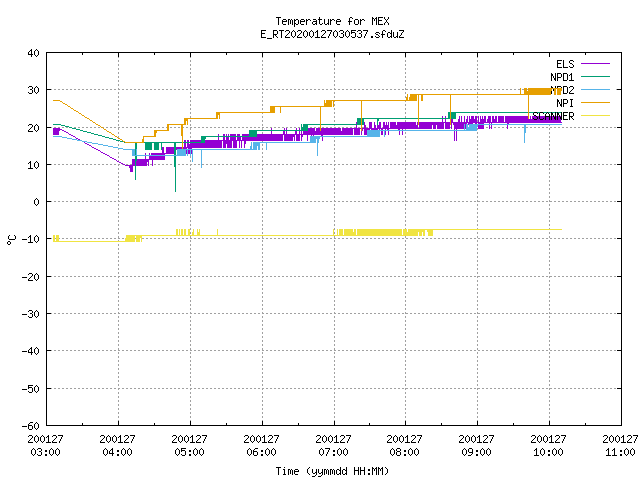Click the x-axis tick label 09:00
This screenshot has height=480, width=640.
(476, 452)
